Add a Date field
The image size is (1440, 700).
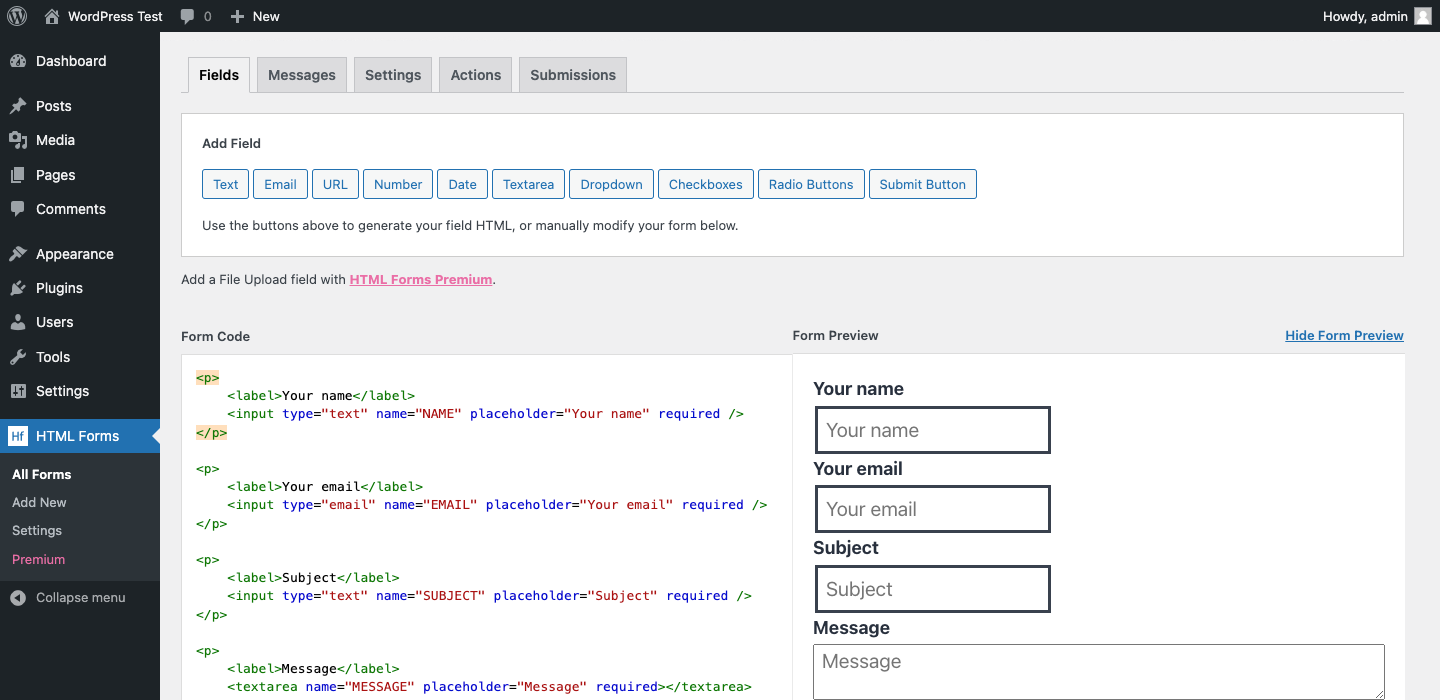pos(462,184)
